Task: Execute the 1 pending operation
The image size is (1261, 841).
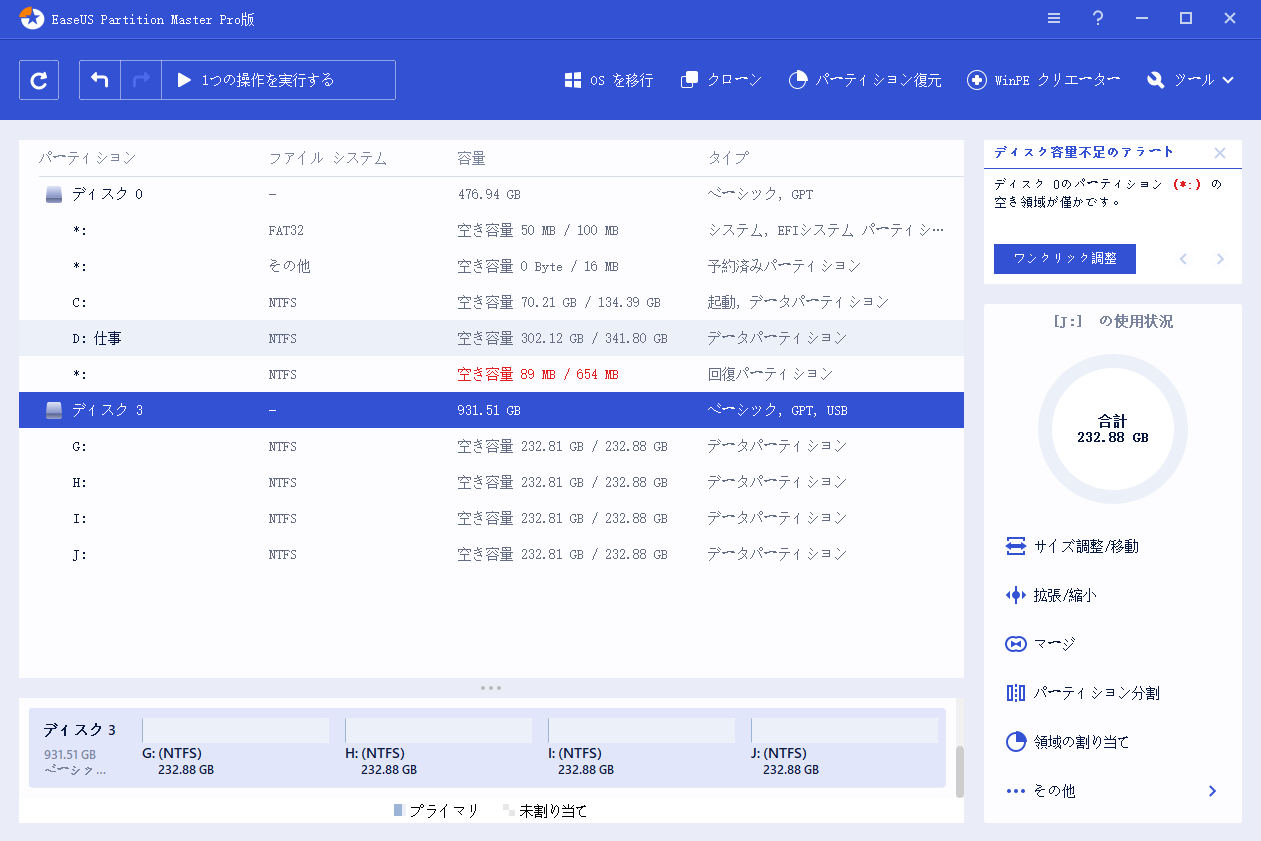Action: coord(257,80)
